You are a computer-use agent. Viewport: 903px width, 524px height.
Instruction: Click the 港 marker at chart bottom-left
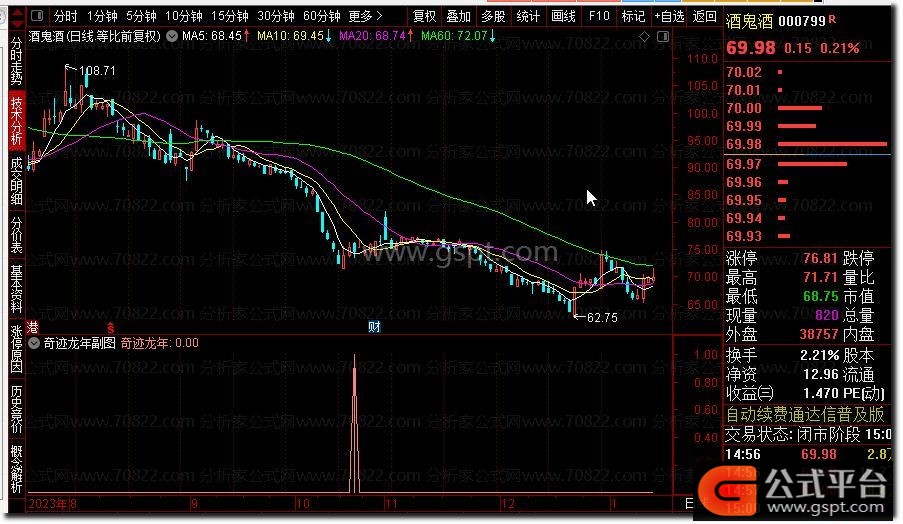click(x=33, y=328)
